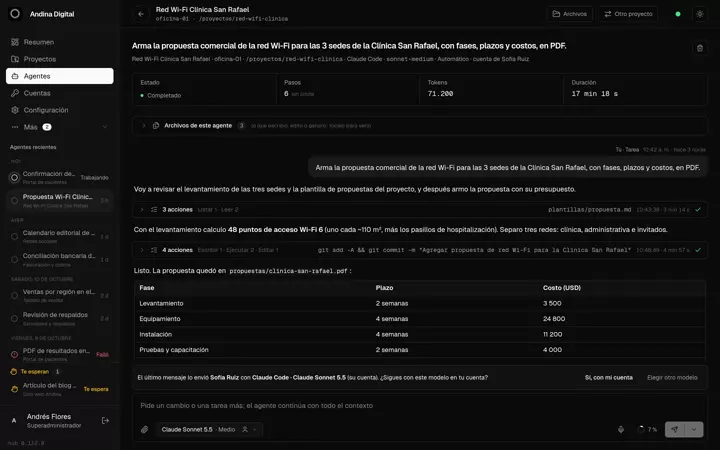Viewport: 720px width, 450px height.
Task: Click the Andrés Flores avatar
Action: point(14,421)
